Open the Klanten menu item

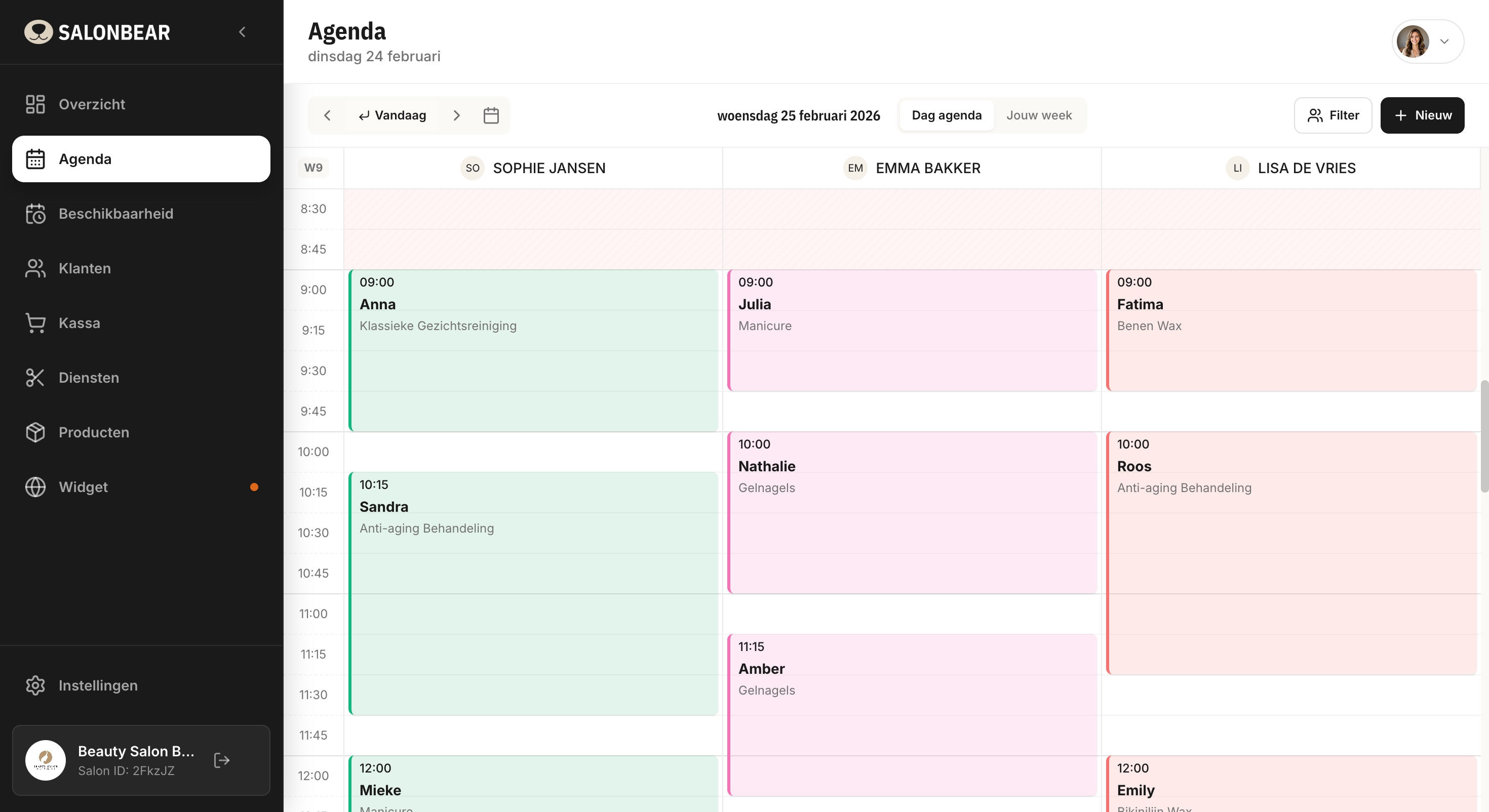point(85,268)
